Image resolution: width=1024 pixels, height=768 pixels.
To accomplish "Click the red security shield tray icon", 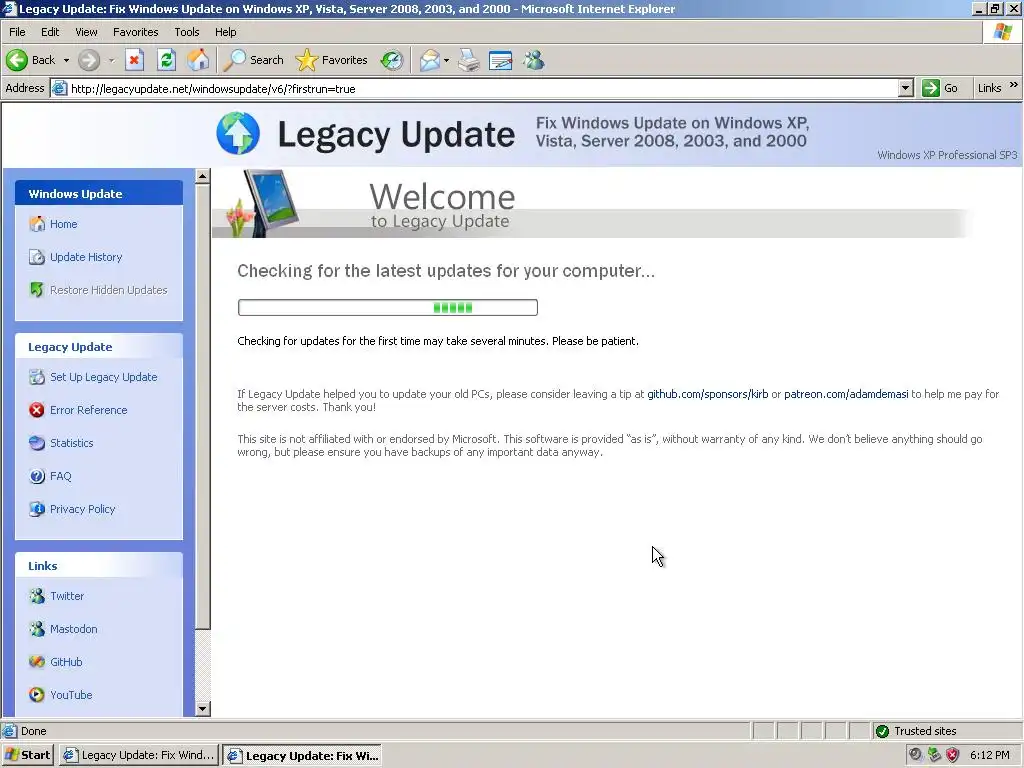I will [x=953, y=755].
